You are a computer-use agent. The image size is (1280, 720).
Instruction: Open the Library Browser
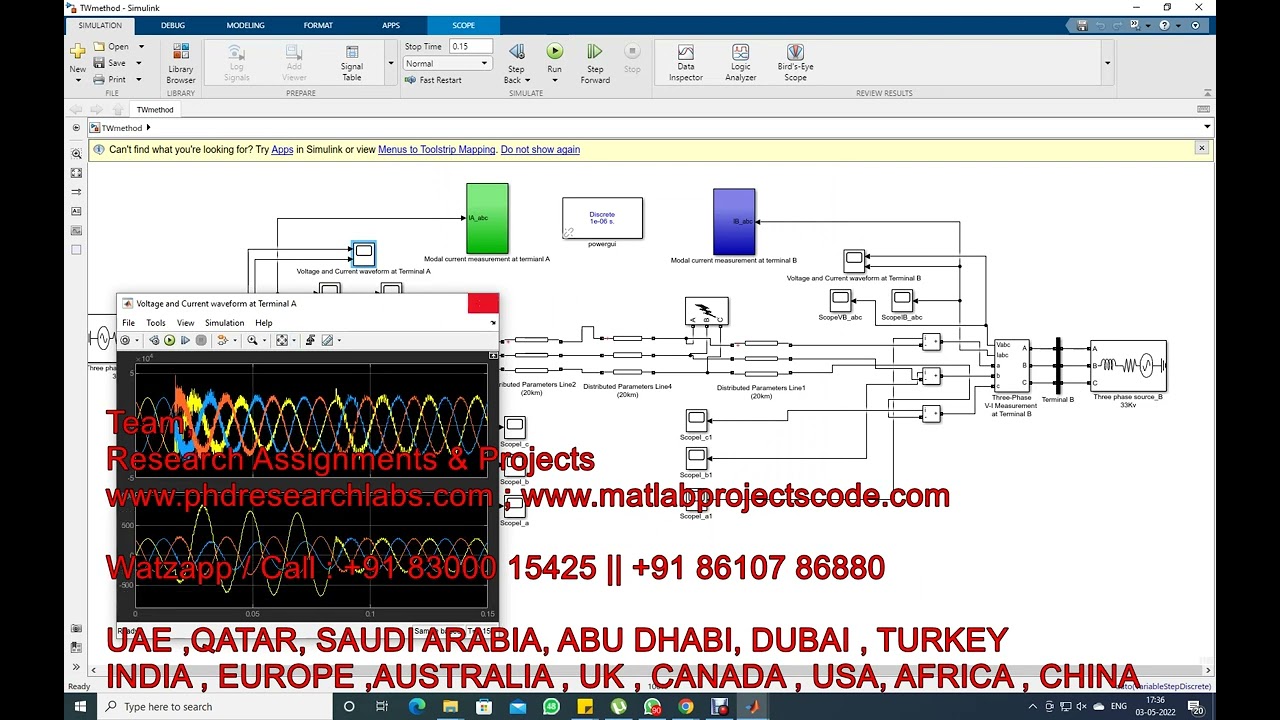181,63
